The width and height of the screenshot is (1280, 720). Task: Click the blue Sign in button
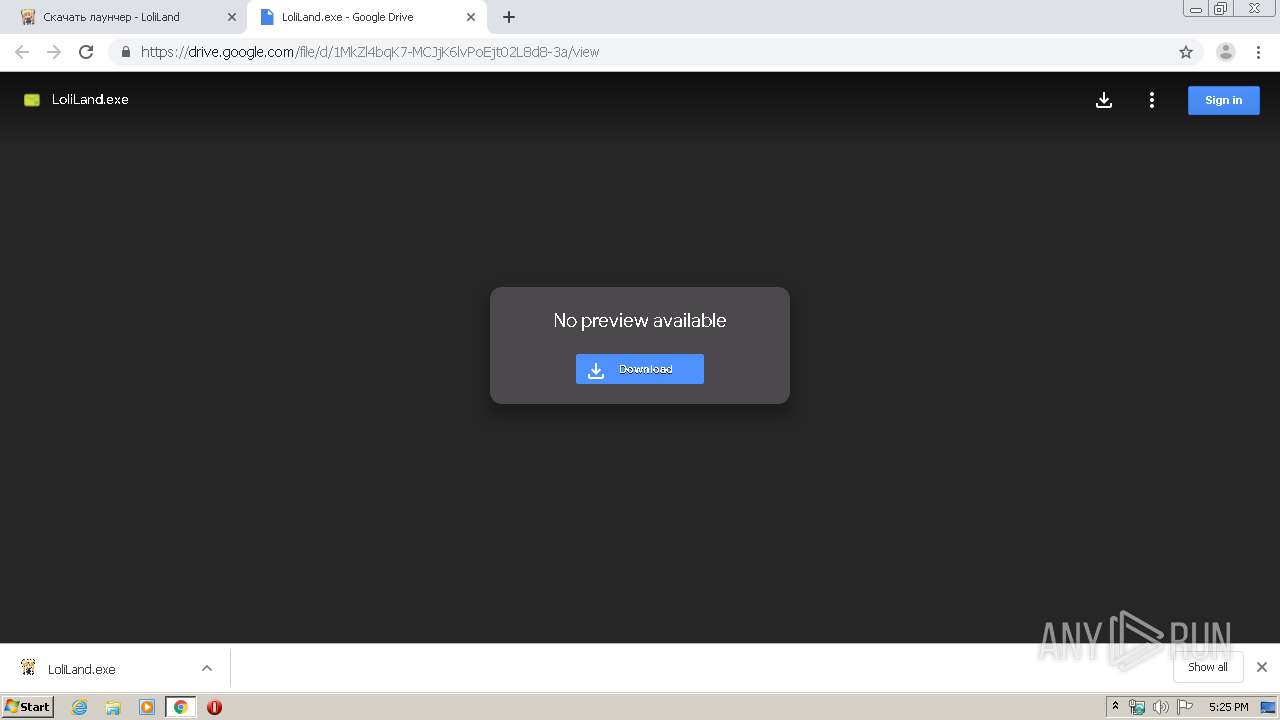[x=1223, y=100]
